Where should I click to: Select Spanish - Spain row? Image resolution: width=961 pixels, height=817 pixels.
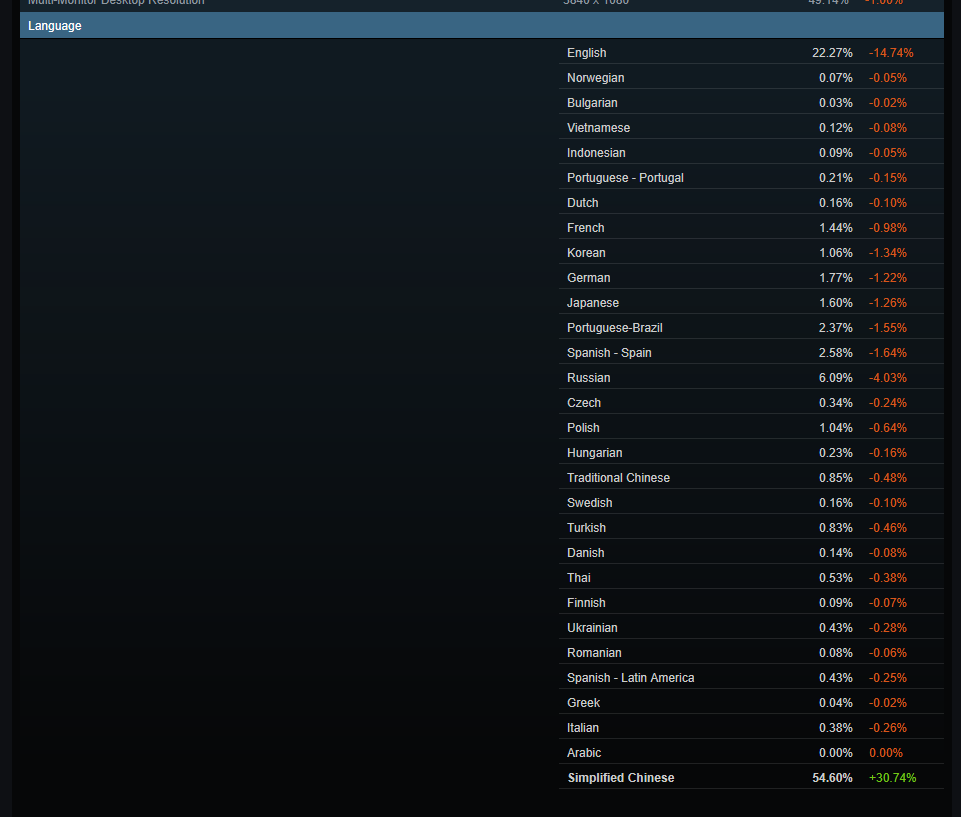coord(751,353)
